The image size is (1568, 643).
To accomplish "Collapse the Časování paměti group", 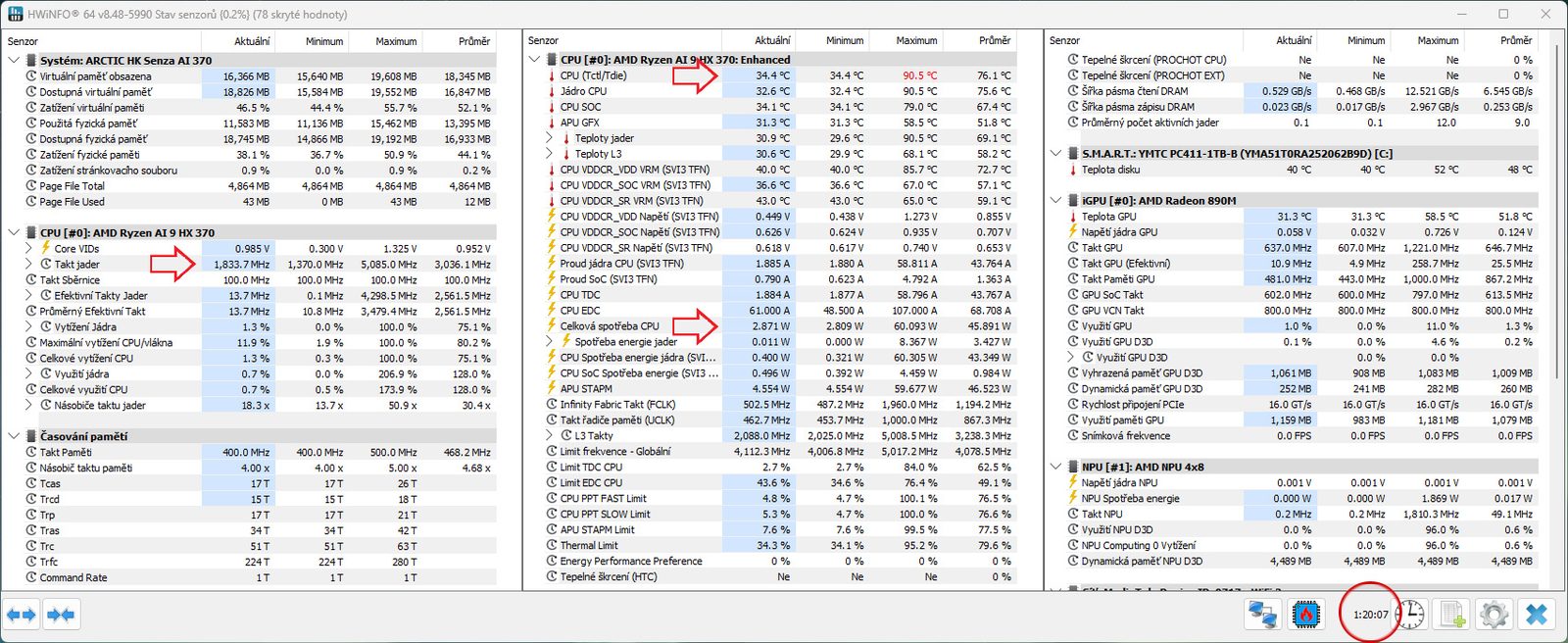I will click(14, 436).
